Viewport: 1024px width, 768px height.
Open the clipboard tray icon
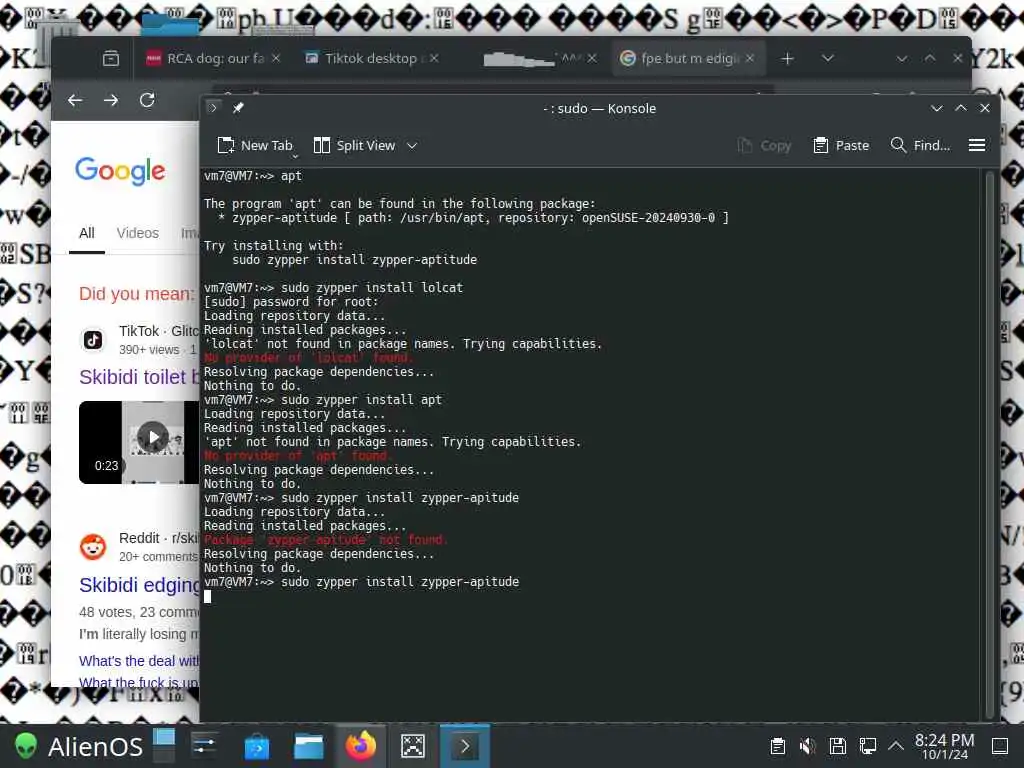tap(777, 746)
